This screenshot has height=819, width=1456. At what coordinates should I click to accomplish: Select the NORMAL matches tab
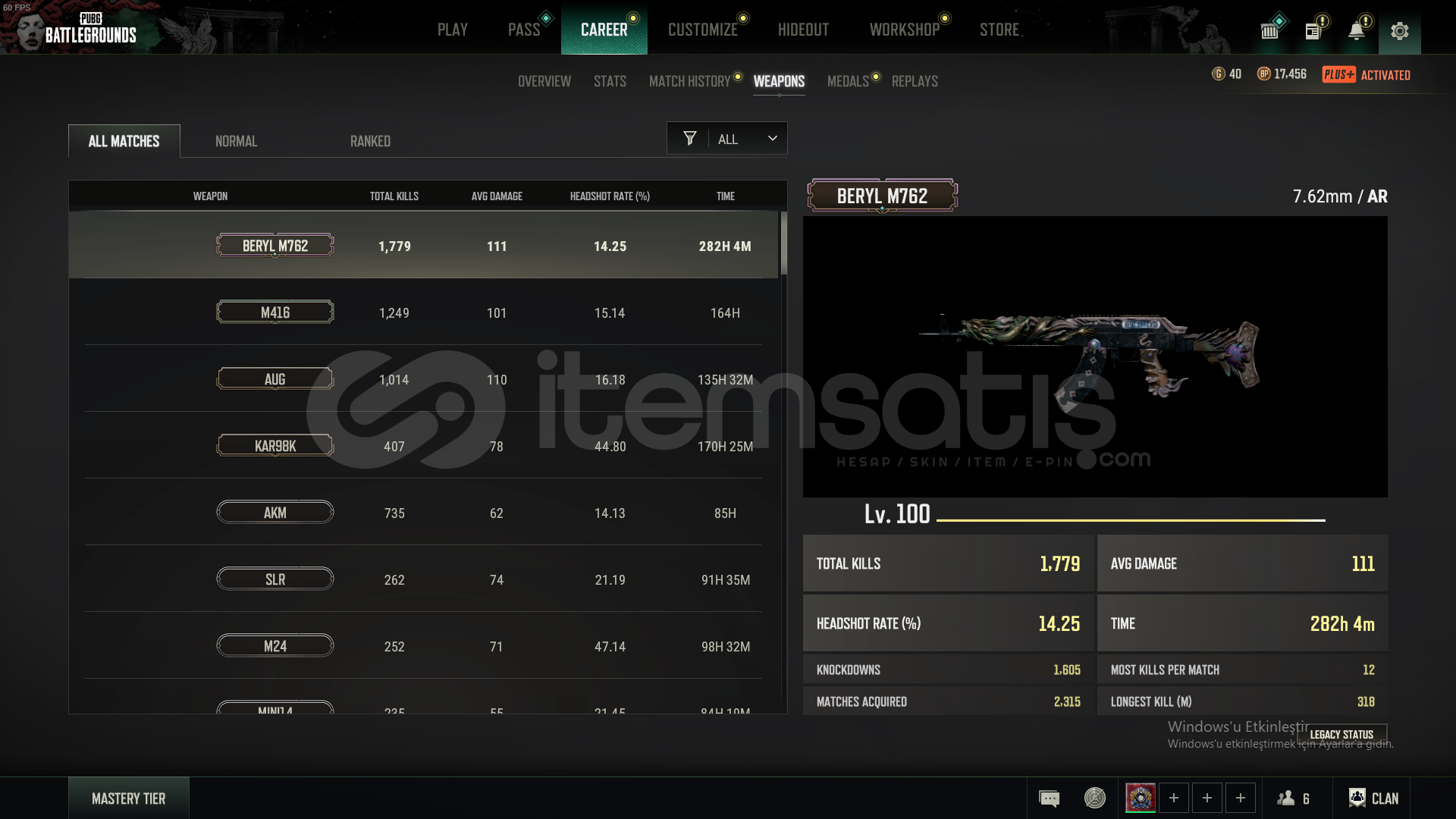236,141
